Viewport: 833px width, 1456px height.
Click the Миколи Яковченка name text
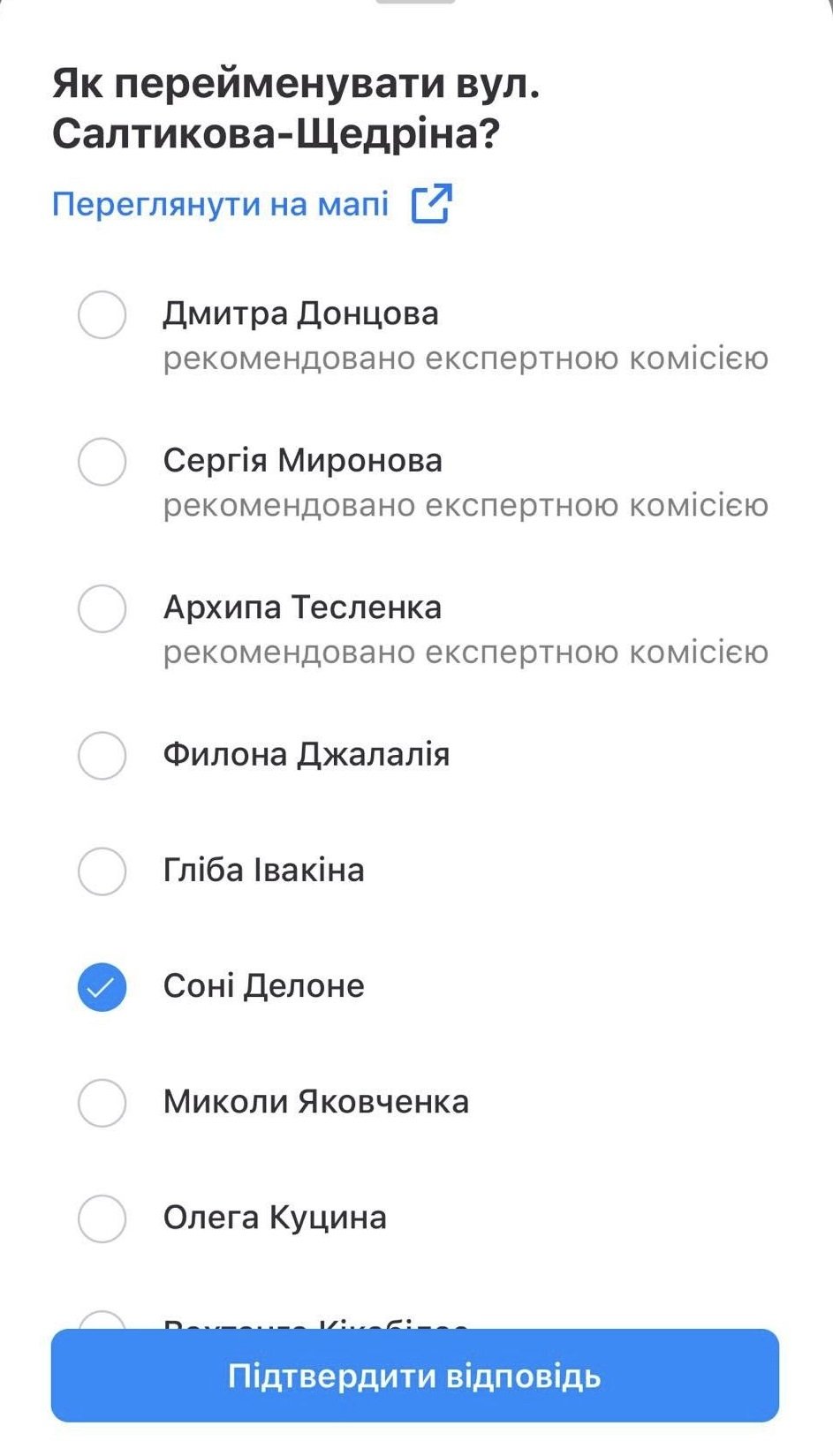click(315, 1102)
